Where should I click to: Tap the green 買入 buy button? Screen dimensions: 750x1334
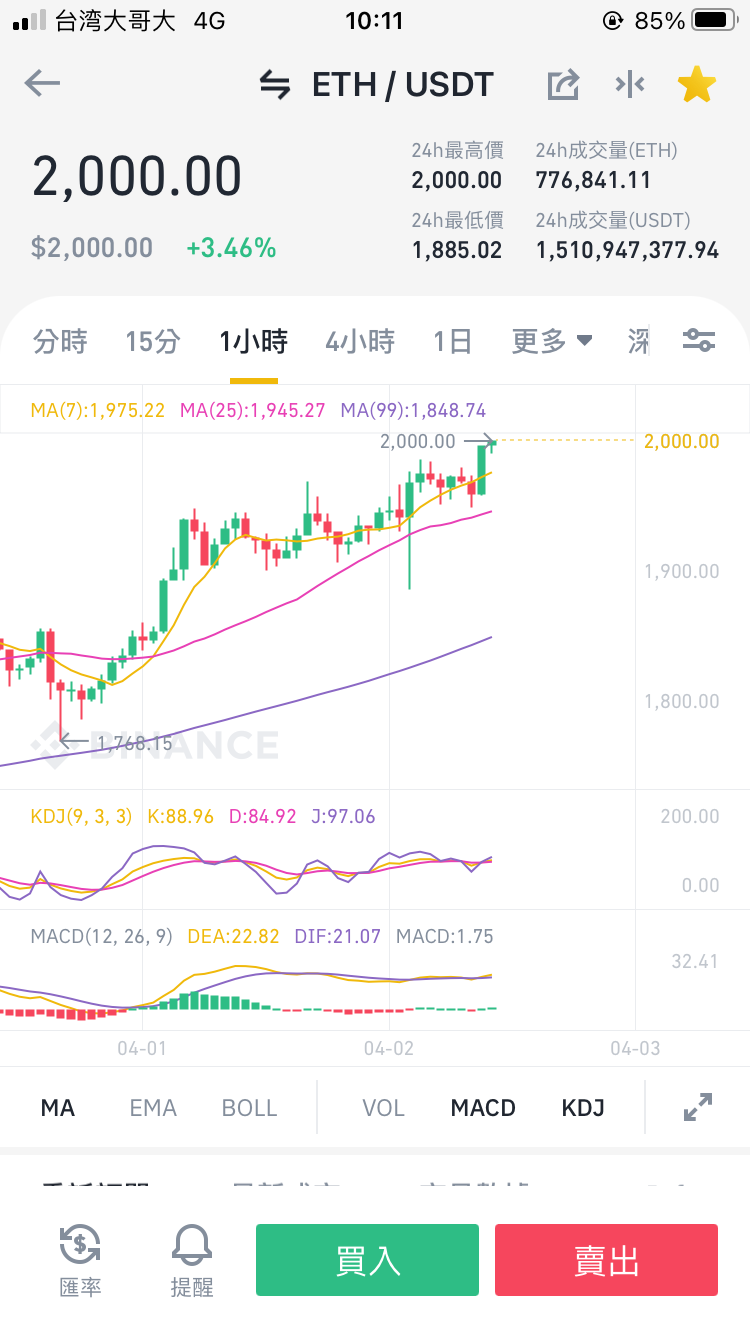pos(367,1260)
